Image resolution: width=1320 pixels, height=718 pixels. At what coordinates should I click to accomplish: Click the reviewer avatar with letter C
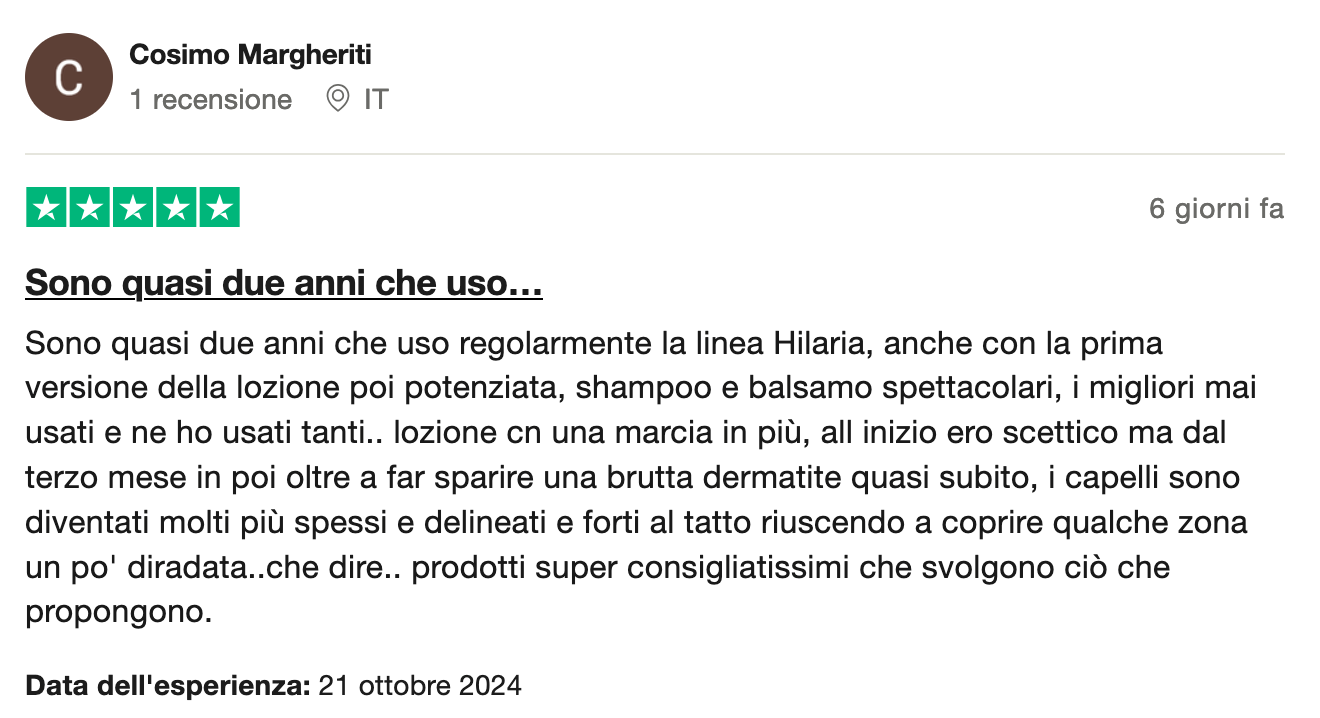coord(68,77)
